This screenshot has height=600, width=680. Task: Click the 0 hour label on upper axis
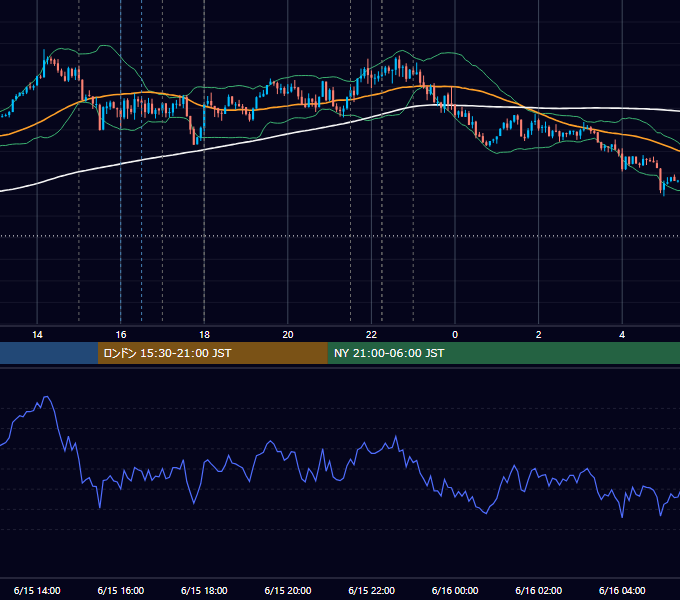[x=455, y=335]
